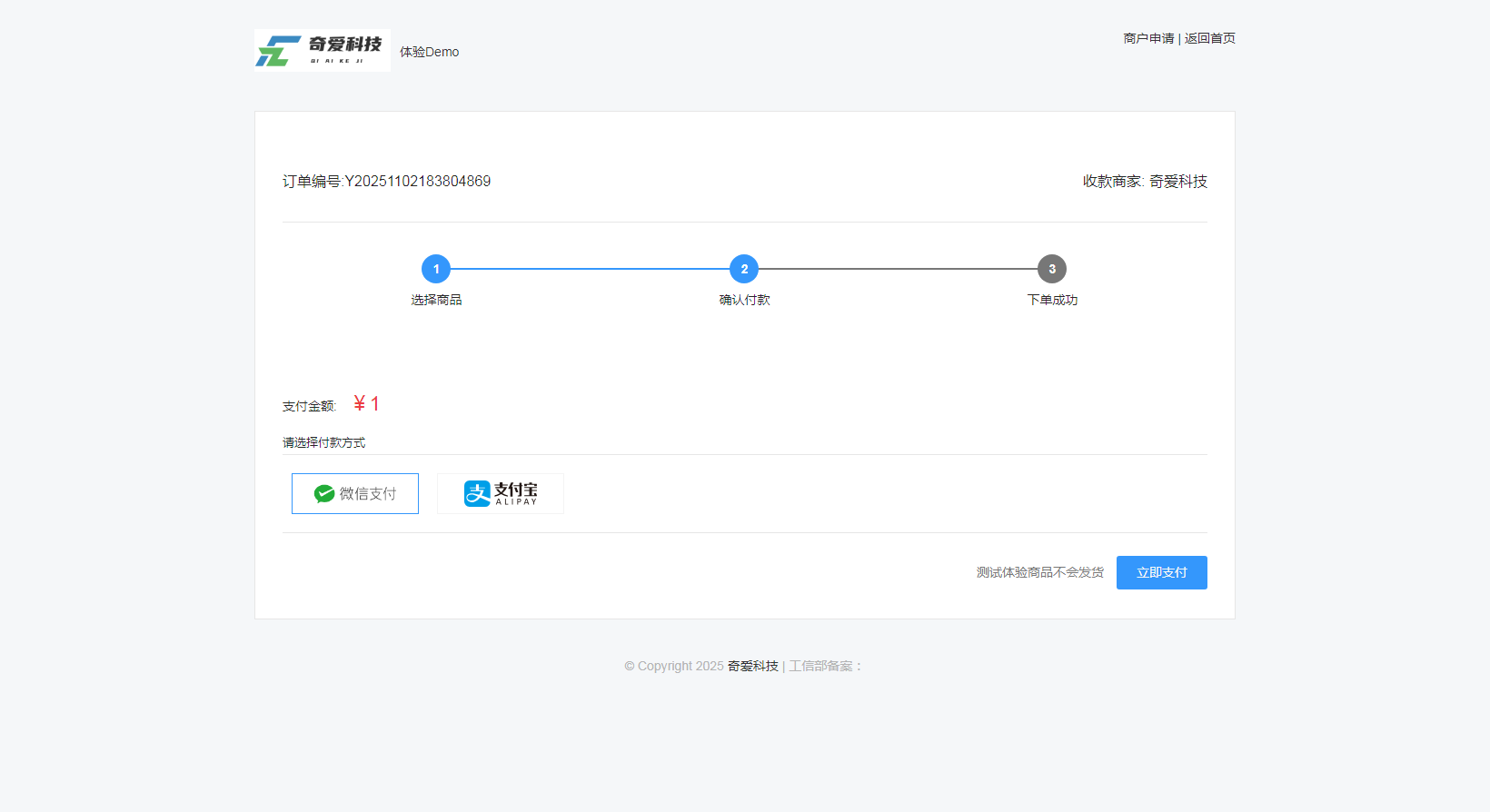This screenshot has width=1490, height=812.
Task: Click the gray step 3 circle icon
Action: [1052, 269]
